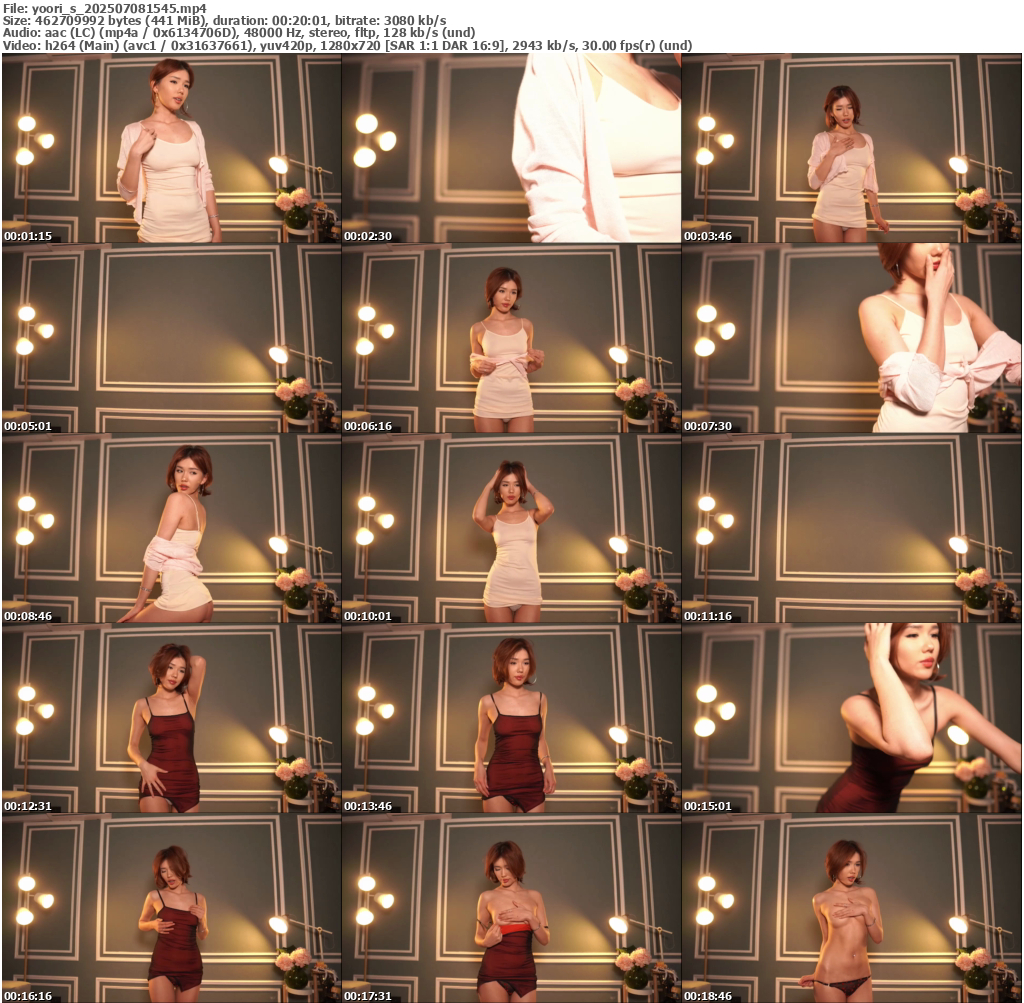Click the thumbnail timestamped 00:01:15
The height and width of the screenshot is (1003, 1024).
coord(171,149)
